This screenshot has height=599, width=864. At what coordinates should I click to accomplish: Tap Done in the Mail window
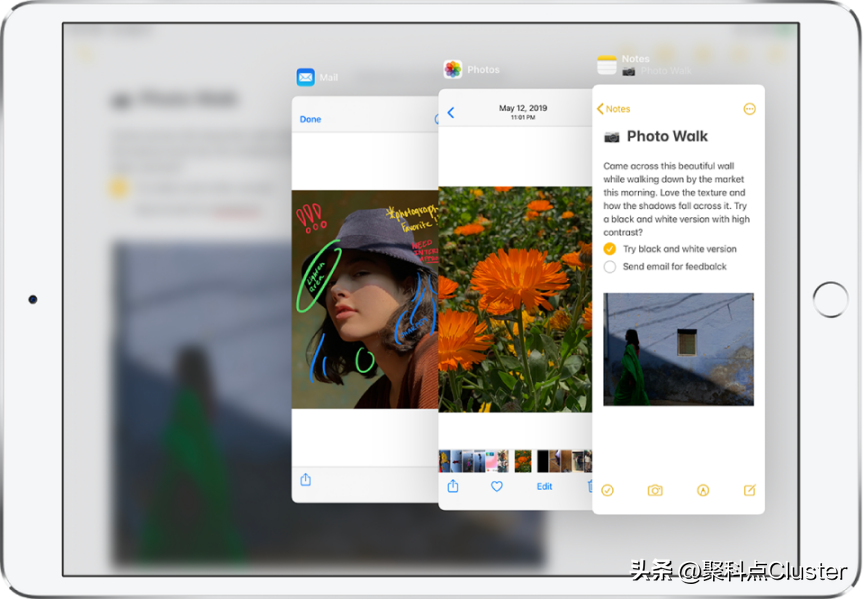(x=310, y=118)
